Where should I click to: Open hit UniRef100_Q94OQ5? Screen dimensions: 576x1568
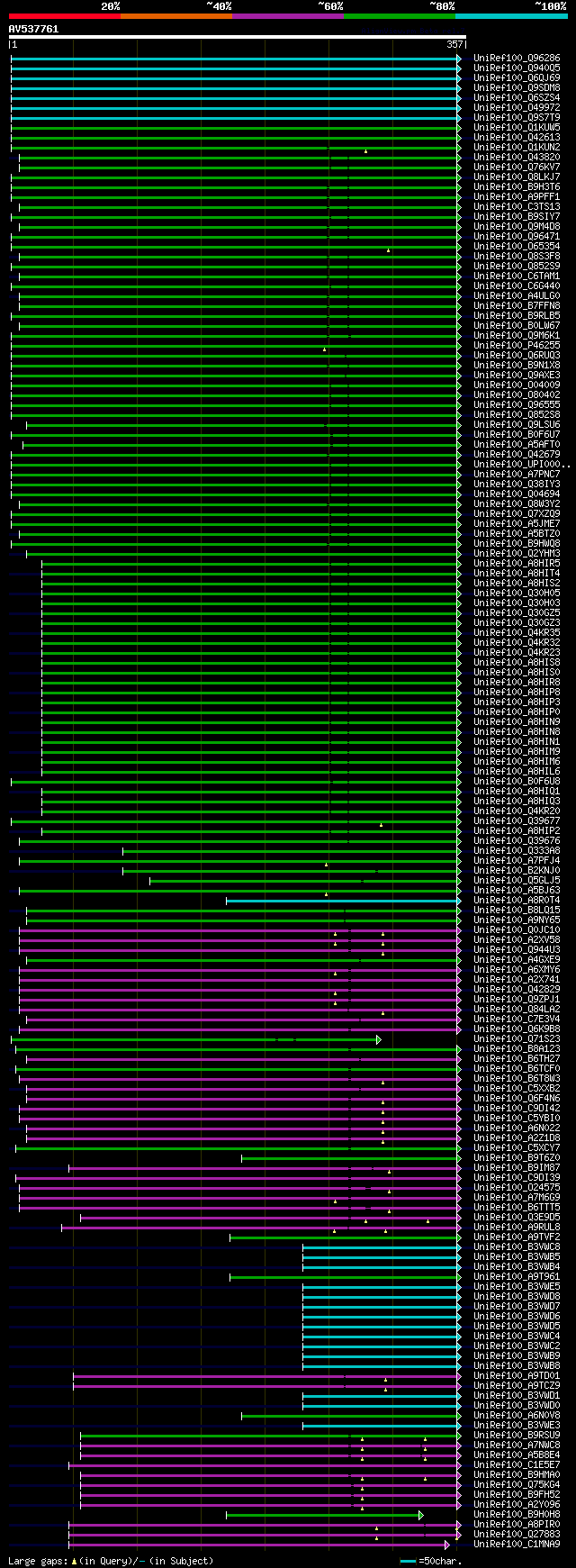517,68
